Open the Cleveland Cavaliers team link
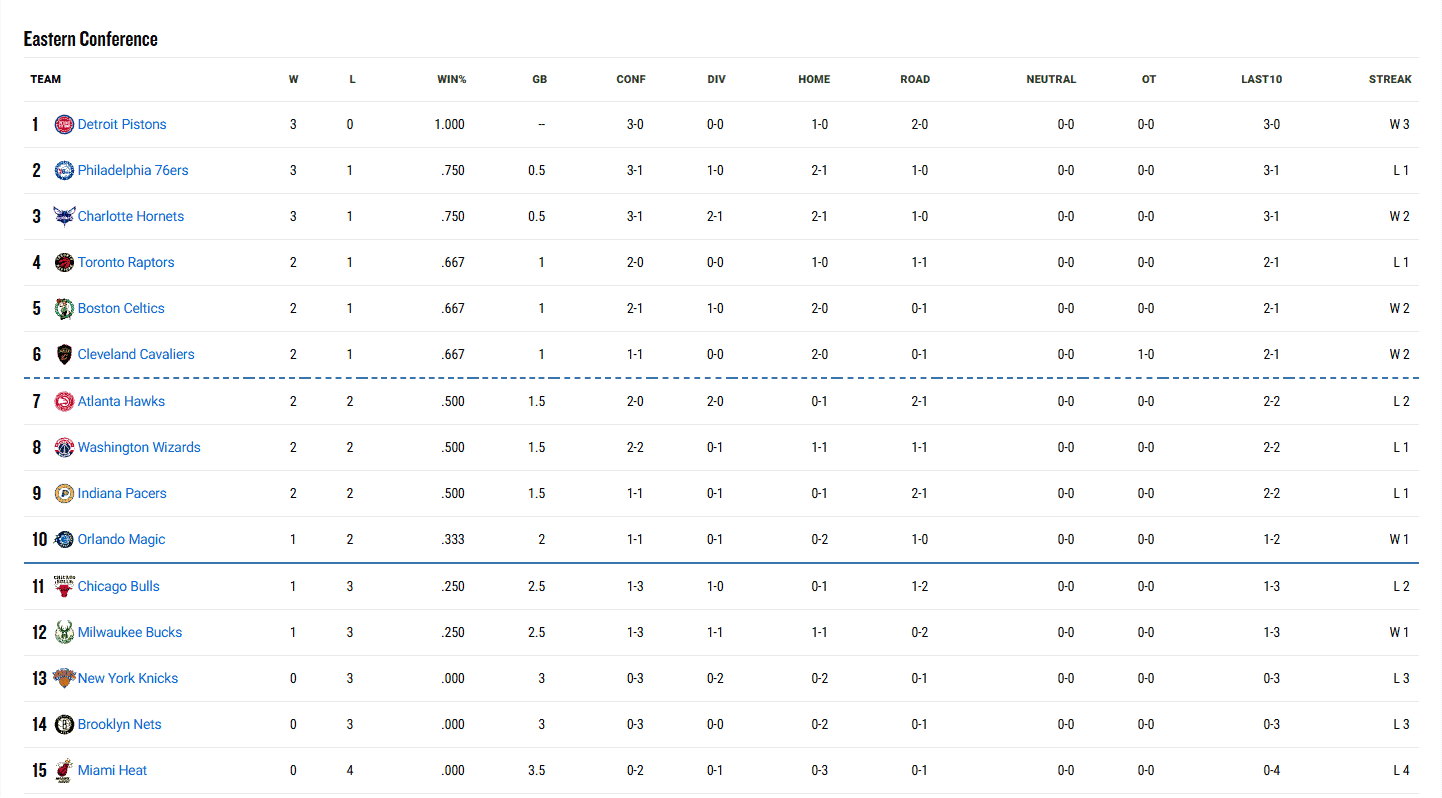The height and width of the screenshot is (798, 1442). pos(136,355)
